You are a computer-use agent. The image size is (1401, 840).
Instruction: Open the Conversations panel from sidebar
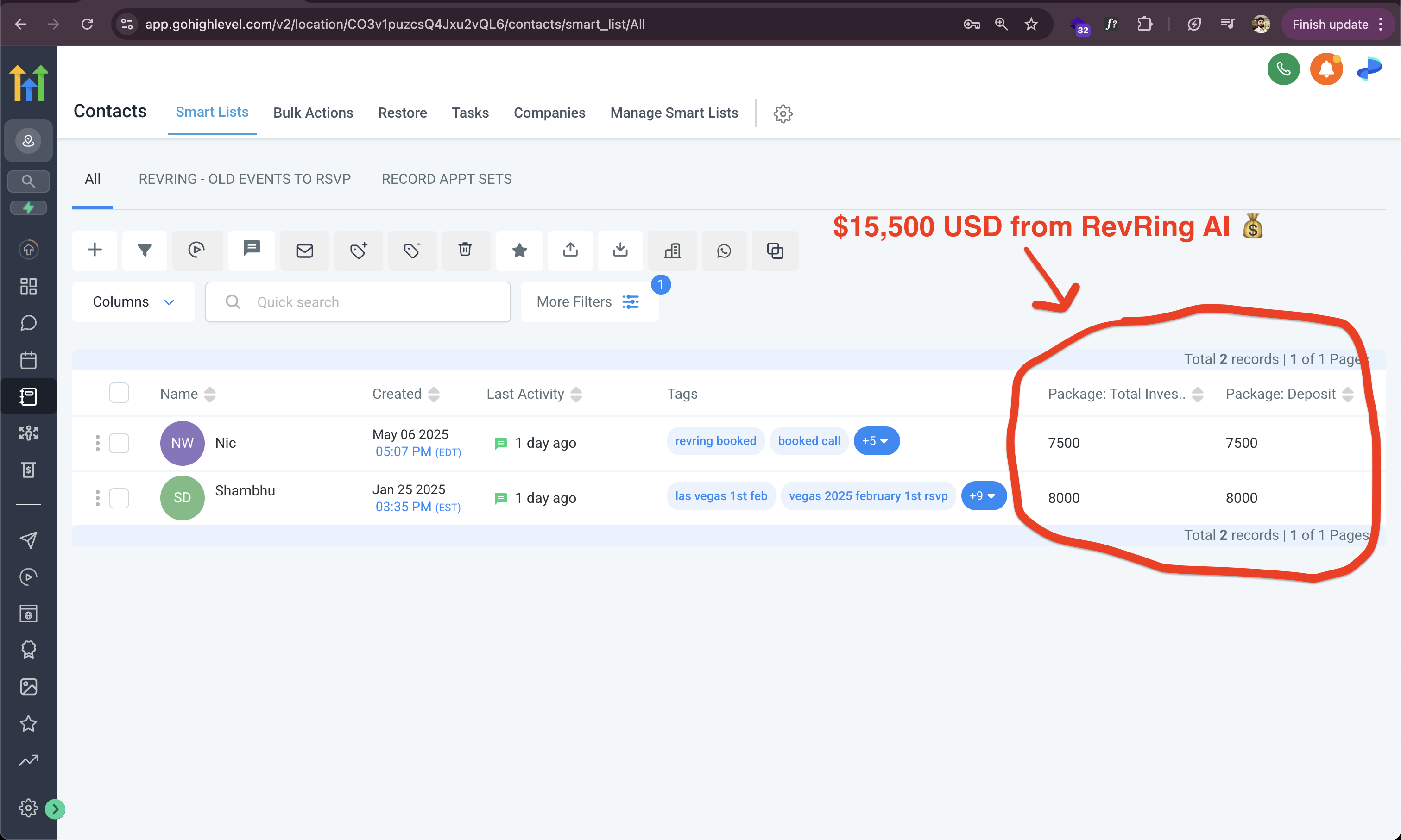click(28, 323)
